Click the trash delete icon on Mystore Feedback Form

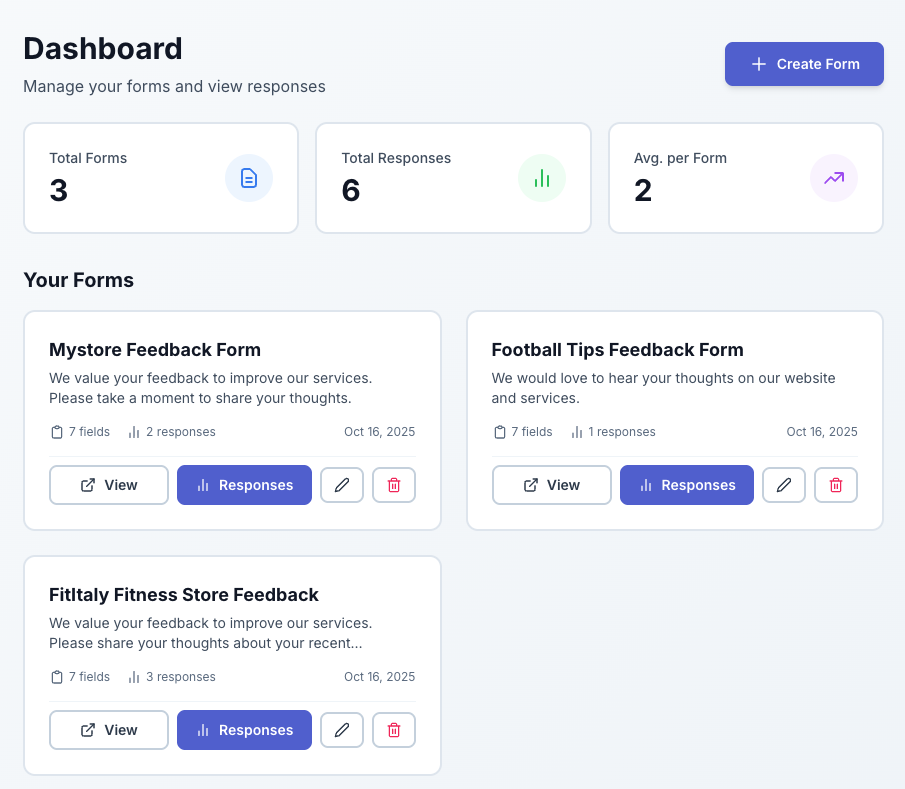point(394,484)
